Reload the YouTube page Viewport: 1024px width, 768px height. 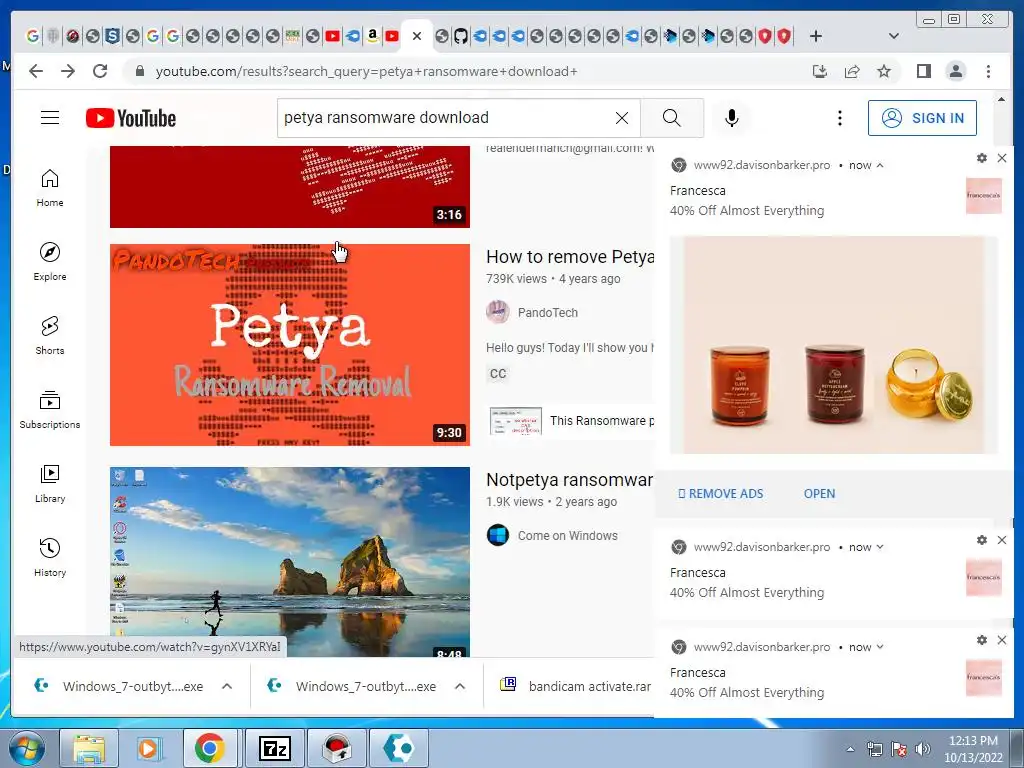pyautogui.click(x=100, y=71)
